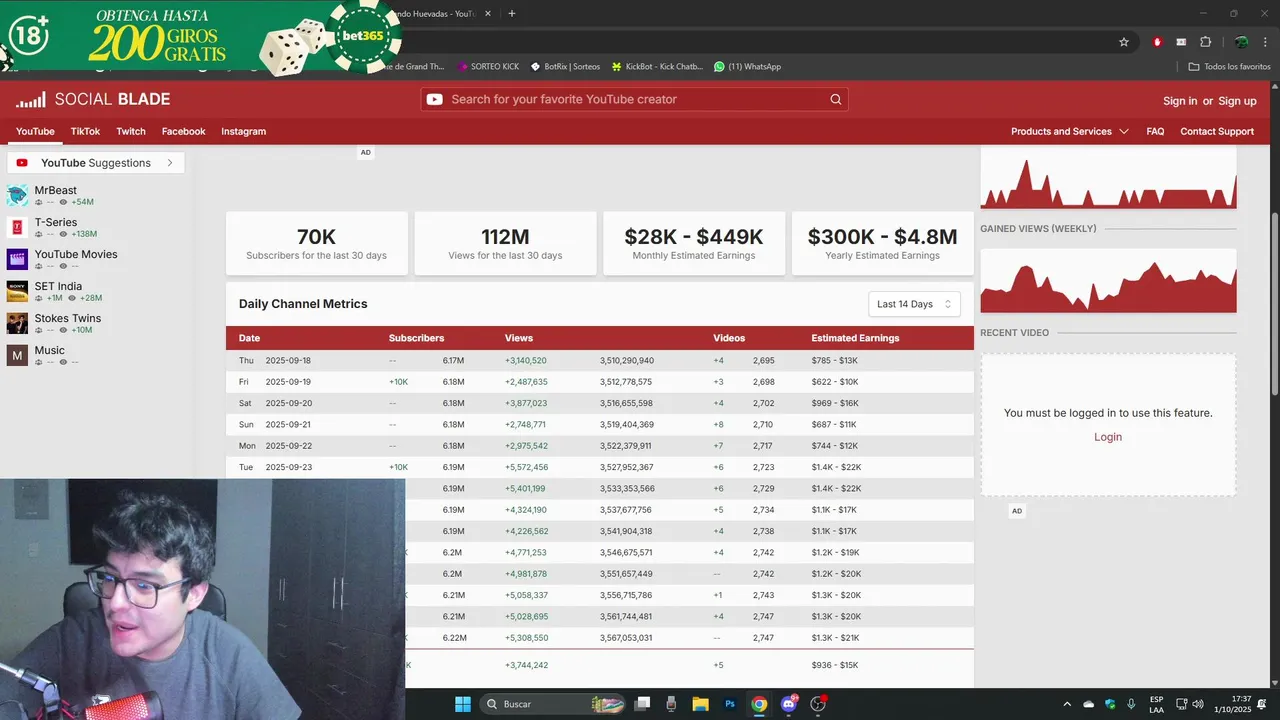Click the 2025-09-18 date cell
This screenshot has width=1280, height=720.
(x=288, y=360)
